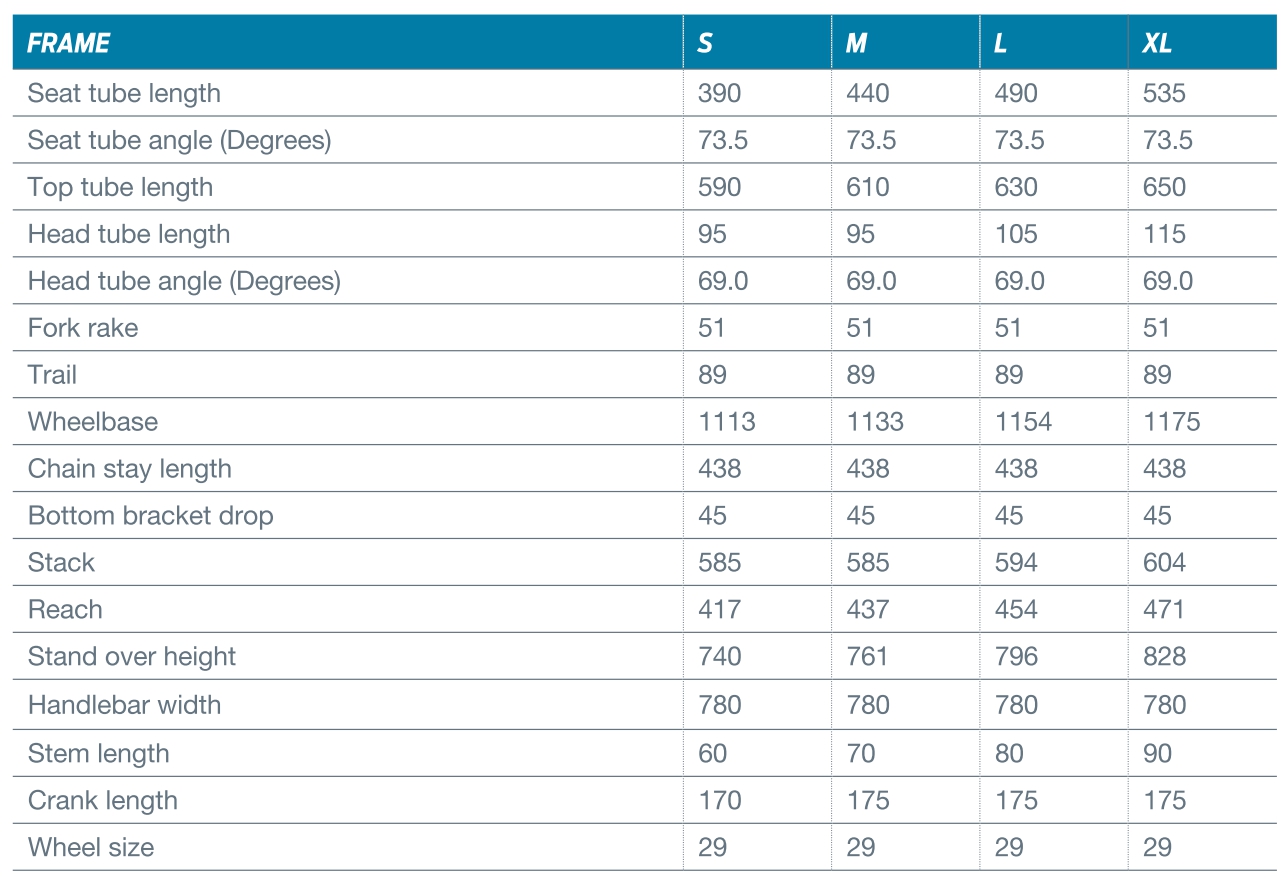Click the FRAME column header
This screenshot has height=879, width=1283.
click(69, 44)
